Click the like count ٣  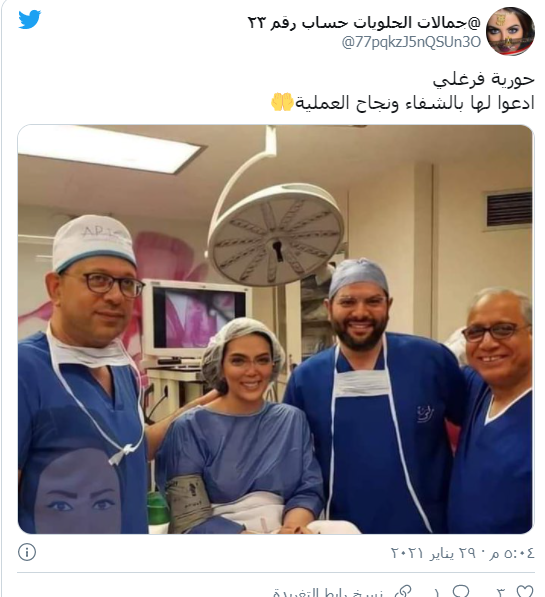tap(502, 592)
